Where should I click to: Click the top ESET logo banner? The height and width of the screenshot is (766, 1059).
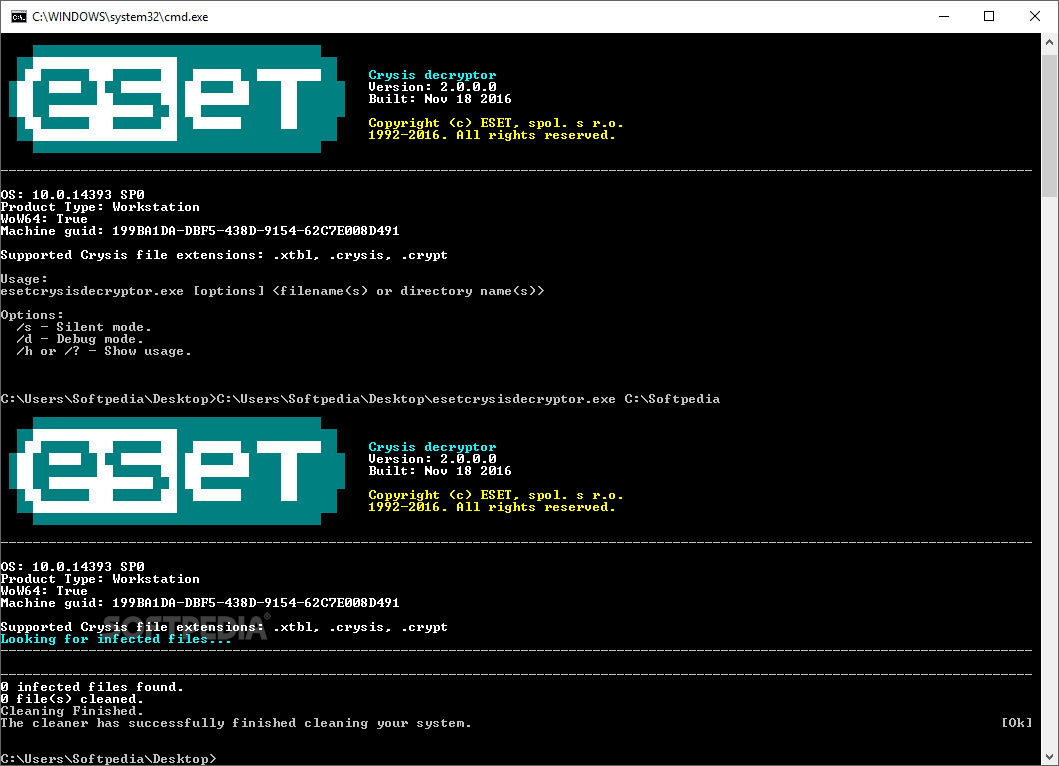tap(177, 99)
